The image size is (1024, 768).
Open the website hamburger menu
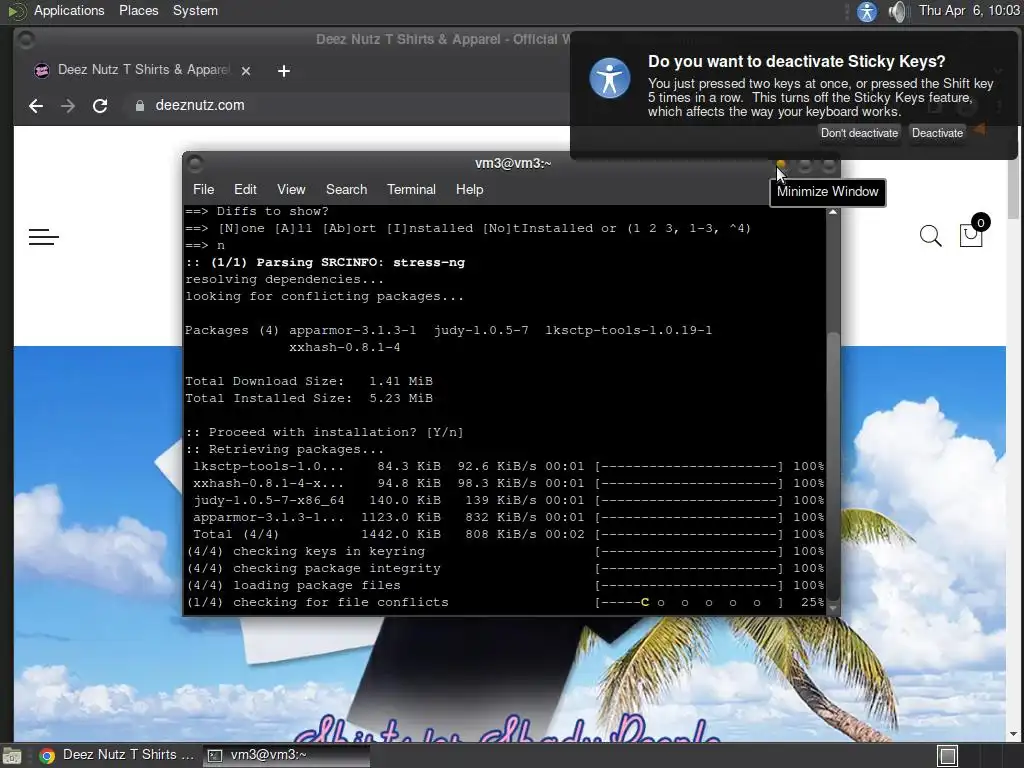(44, 236)
